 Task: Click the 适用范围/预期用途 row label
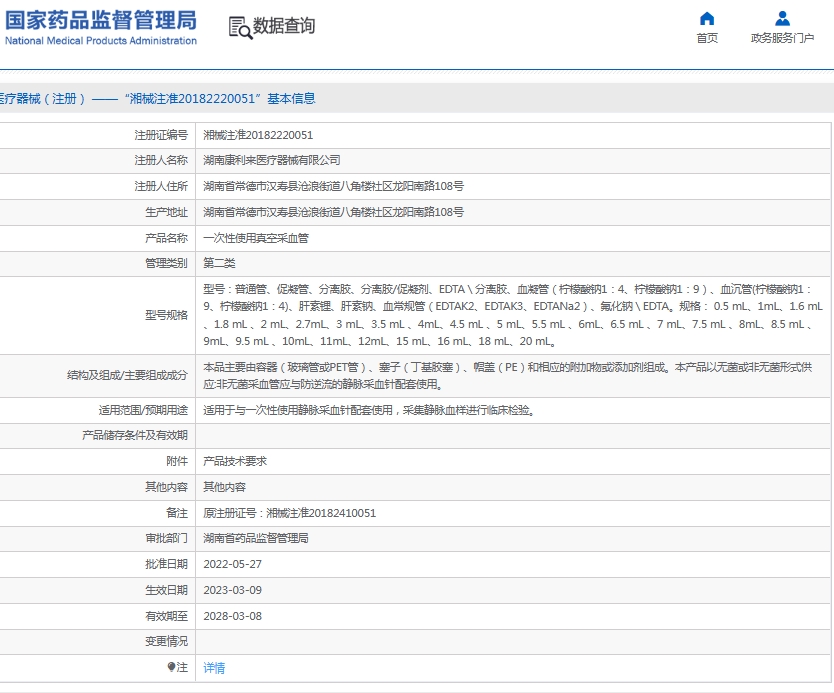click(x=143, y=410)
